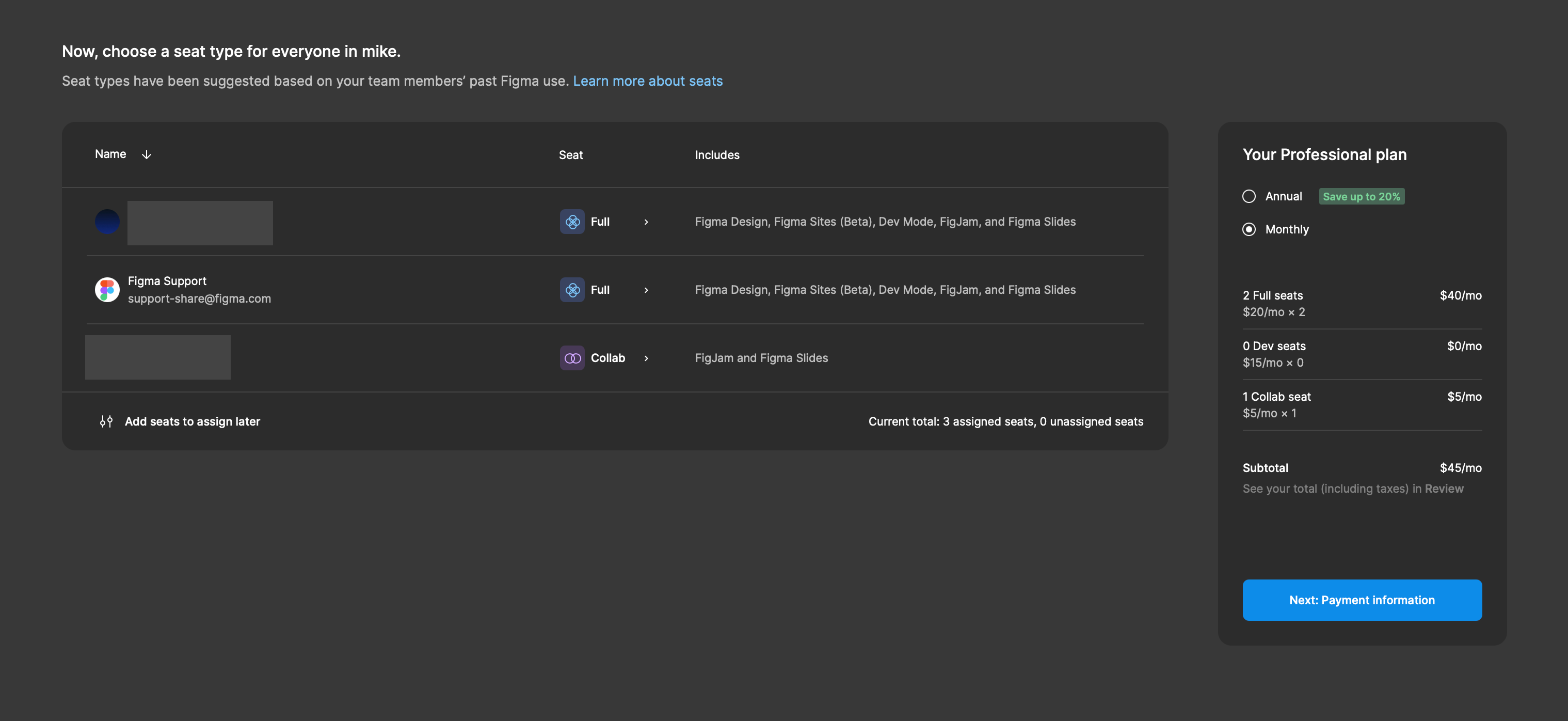Screen dimensions: 1568x721
Task: Click the Save up to 20% badge
Action: pos(1362,196)
